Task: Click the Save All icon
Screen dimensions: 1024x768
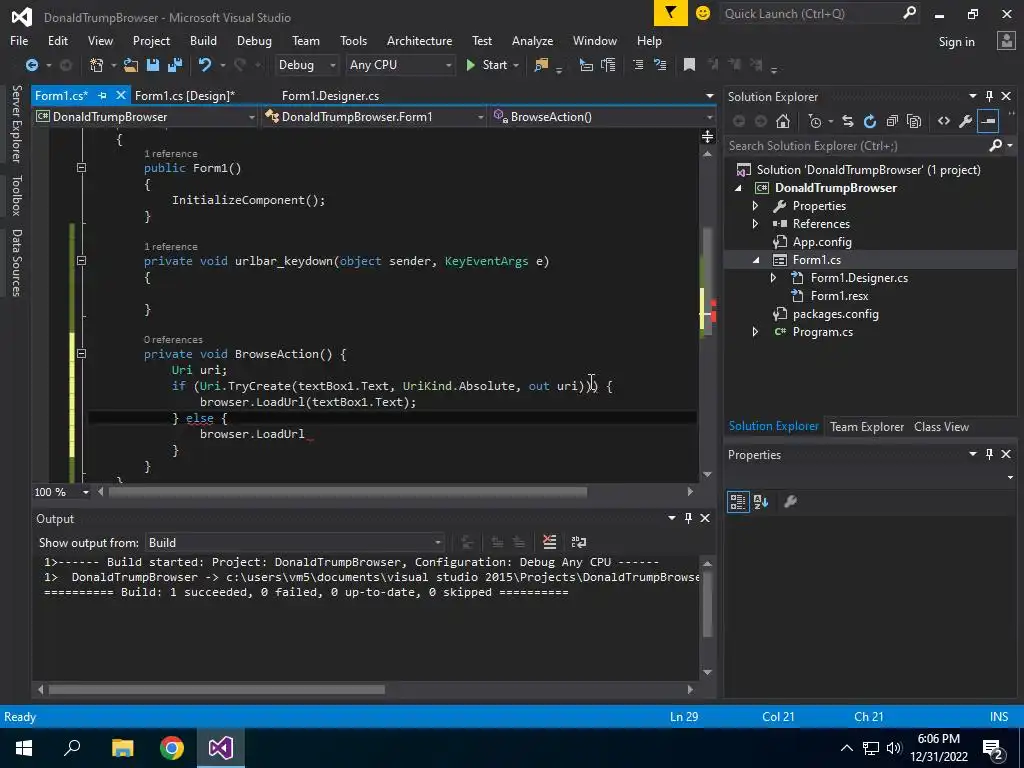Action: [x=174, y=65]
